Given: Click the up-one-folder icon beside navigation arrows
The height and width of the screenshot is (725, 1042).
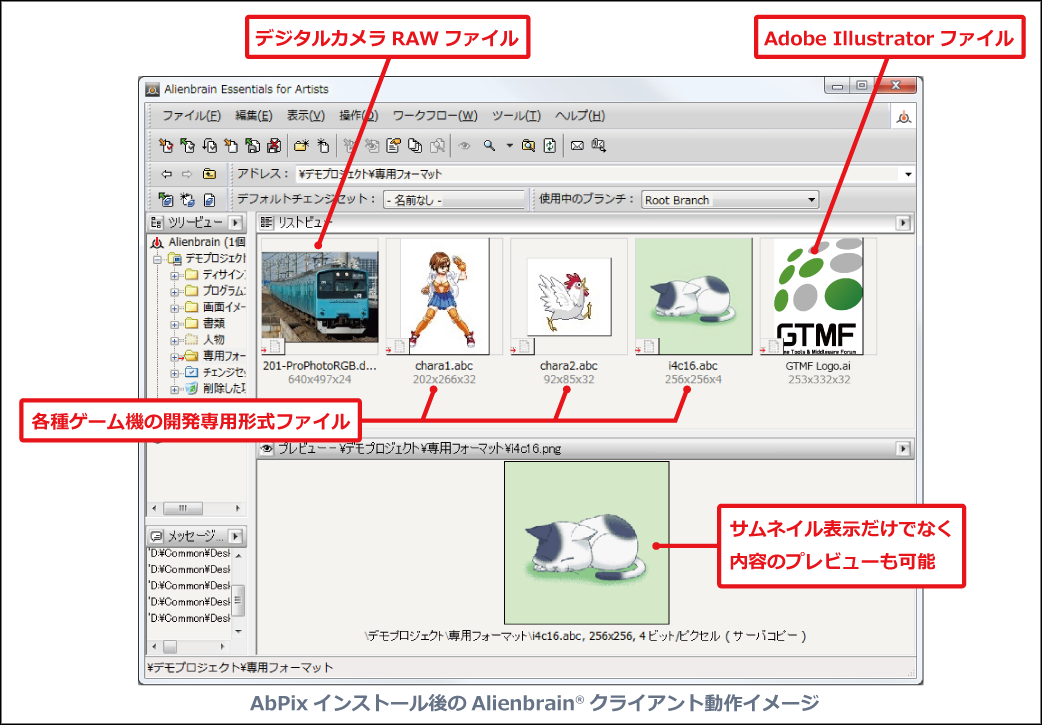Looking at the screenshot, I should point(209,174).
